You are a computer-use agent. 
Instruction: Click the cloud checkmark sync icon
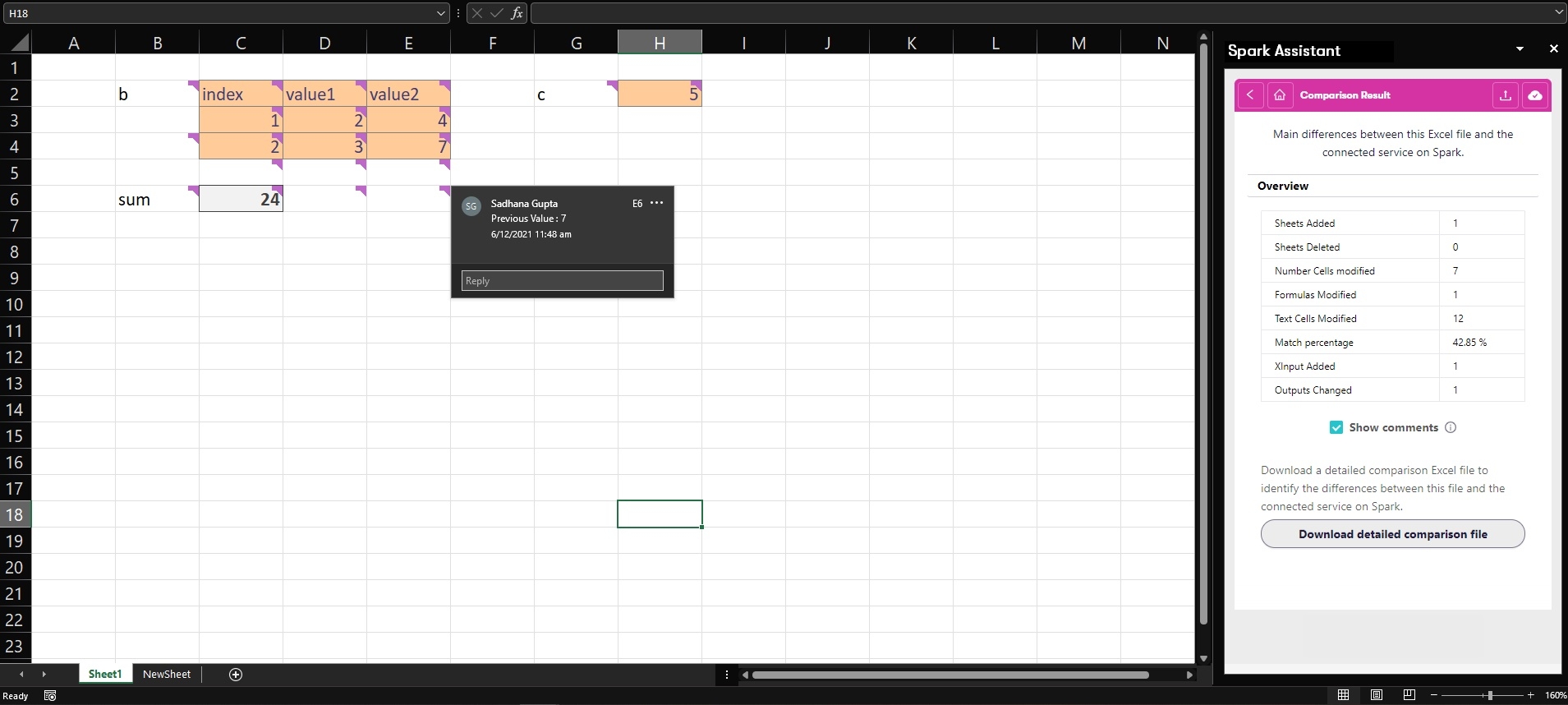click(x=1534, y=95)
